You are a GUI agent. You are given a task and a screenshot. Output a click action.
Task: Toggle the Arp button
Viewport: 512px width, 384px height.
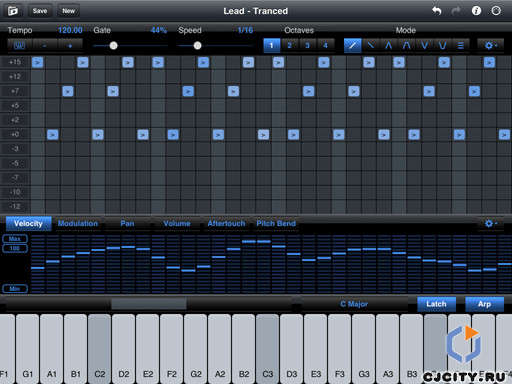pos(484,304)
